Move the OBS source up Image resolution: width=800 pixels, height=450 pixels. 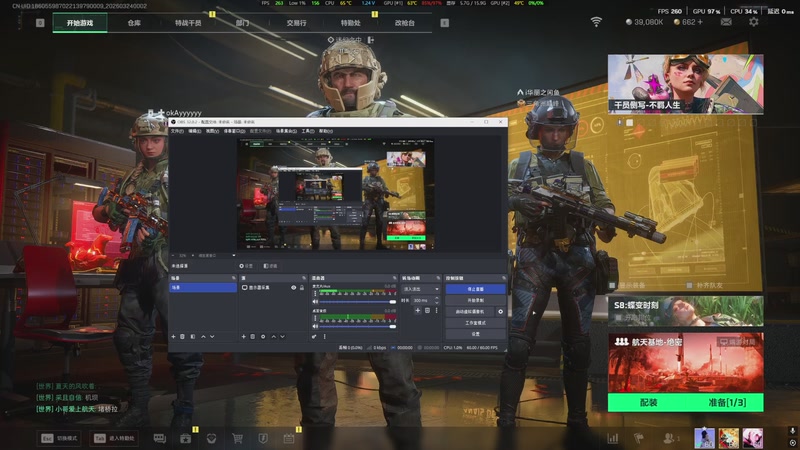[273, 337]
